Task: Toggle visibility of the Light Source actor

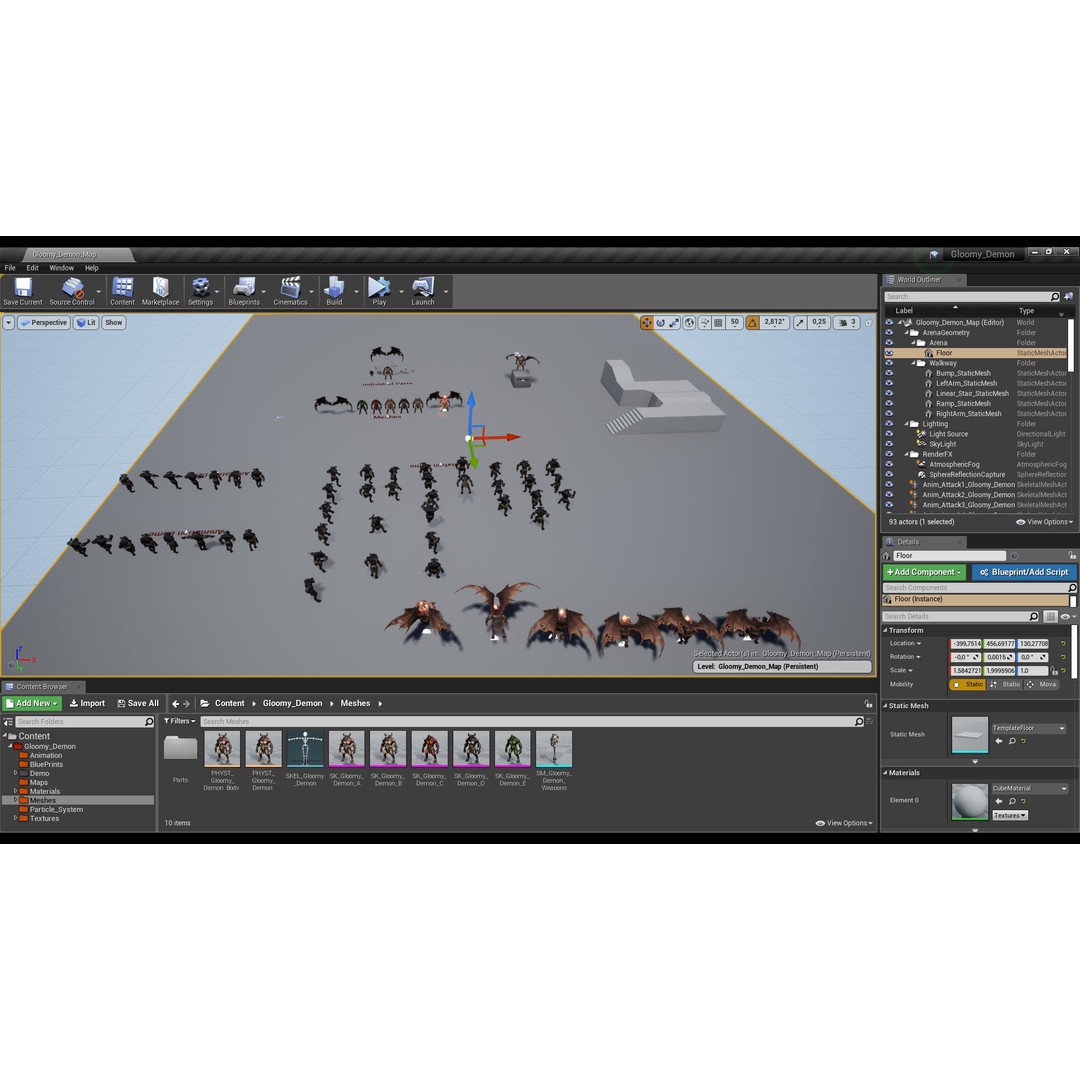Action: pos(889,434)
